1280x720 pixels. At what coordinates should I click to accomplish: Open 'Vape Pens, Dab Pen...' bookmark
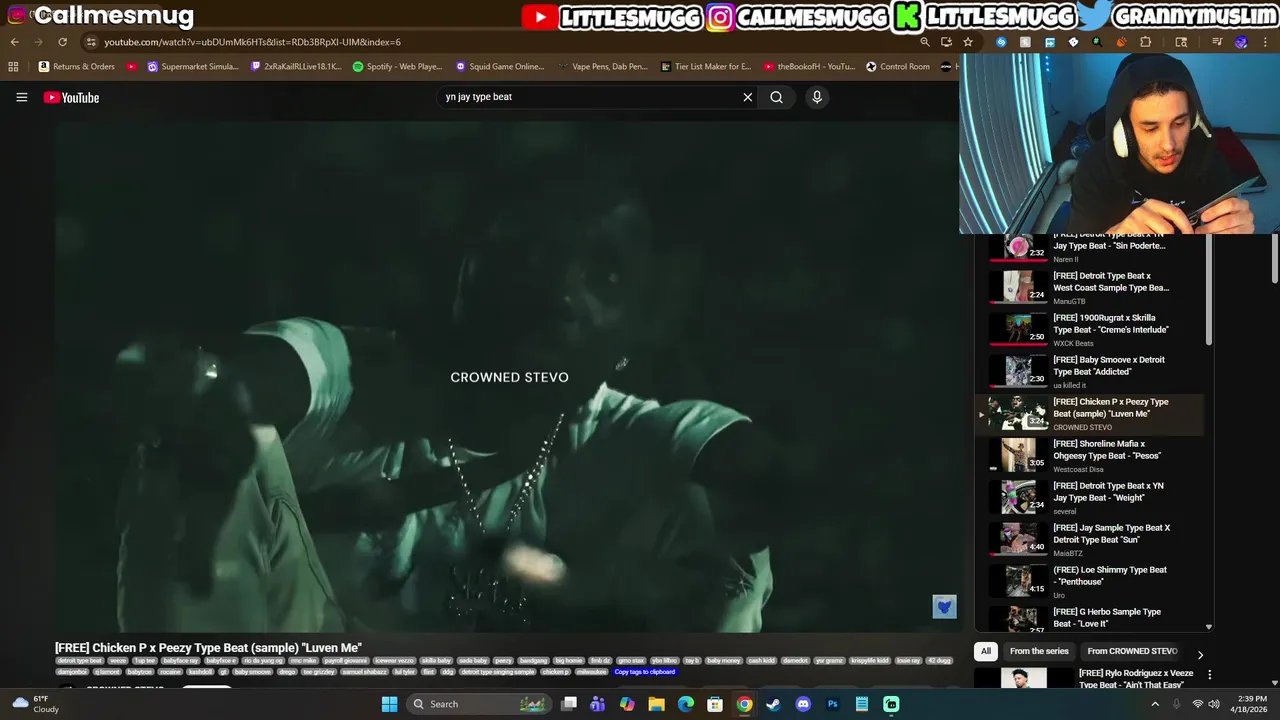[x=602, y=67]
